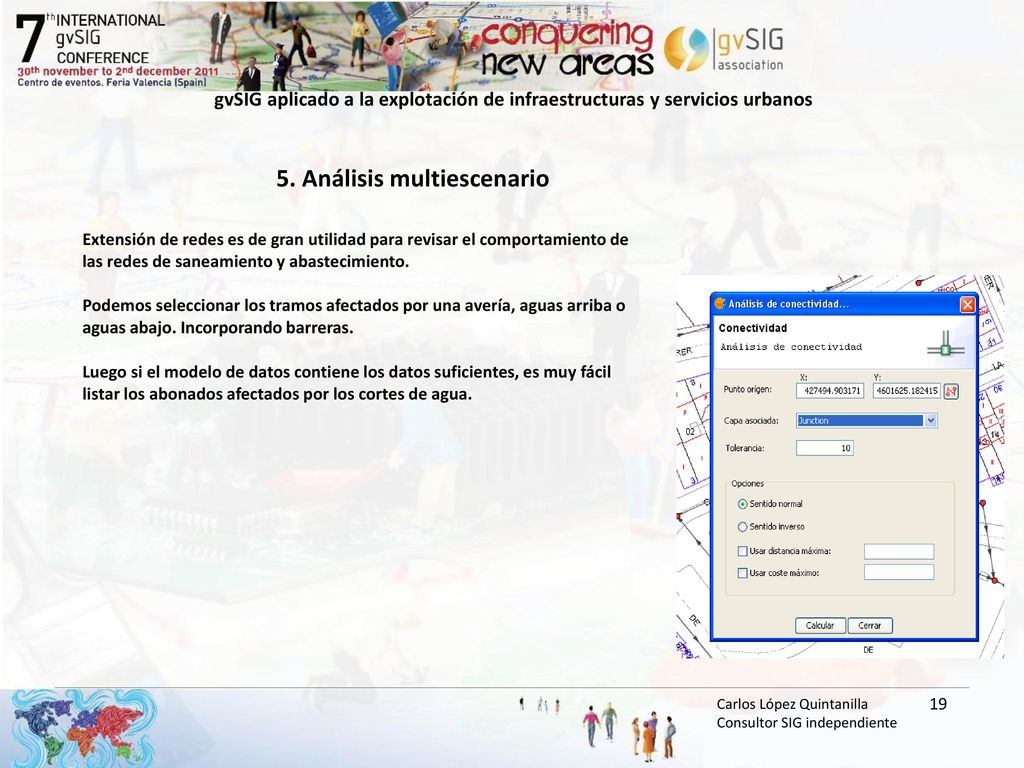Click the connectivity network icon in dialog header
Viewport: 1024px width, 768px height.
click(x=945, y=344)
